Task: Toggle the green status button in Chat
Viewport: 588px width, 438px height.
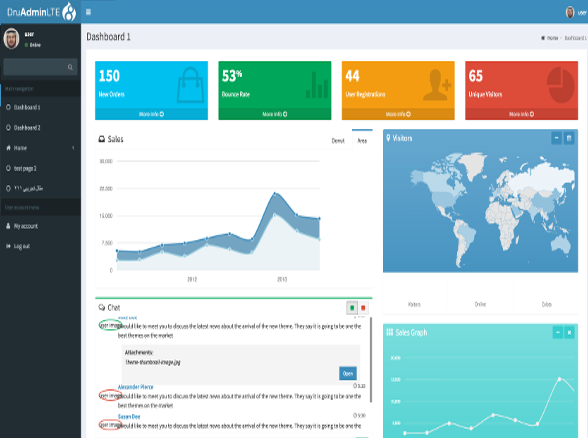Action: [352, 308]
